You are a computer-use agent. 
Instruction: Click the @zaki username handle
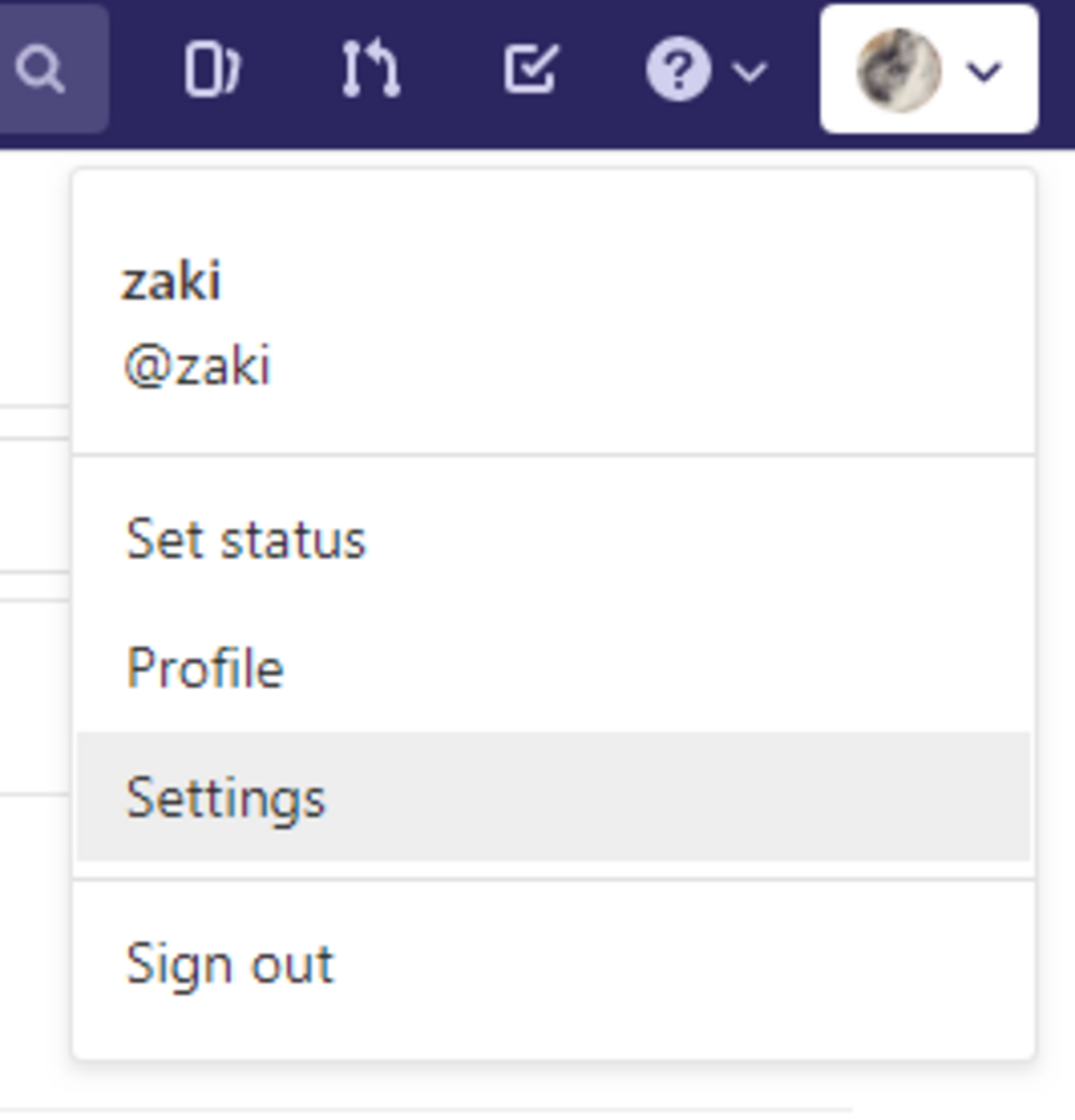pyautogui.click(x=197, y=366)
